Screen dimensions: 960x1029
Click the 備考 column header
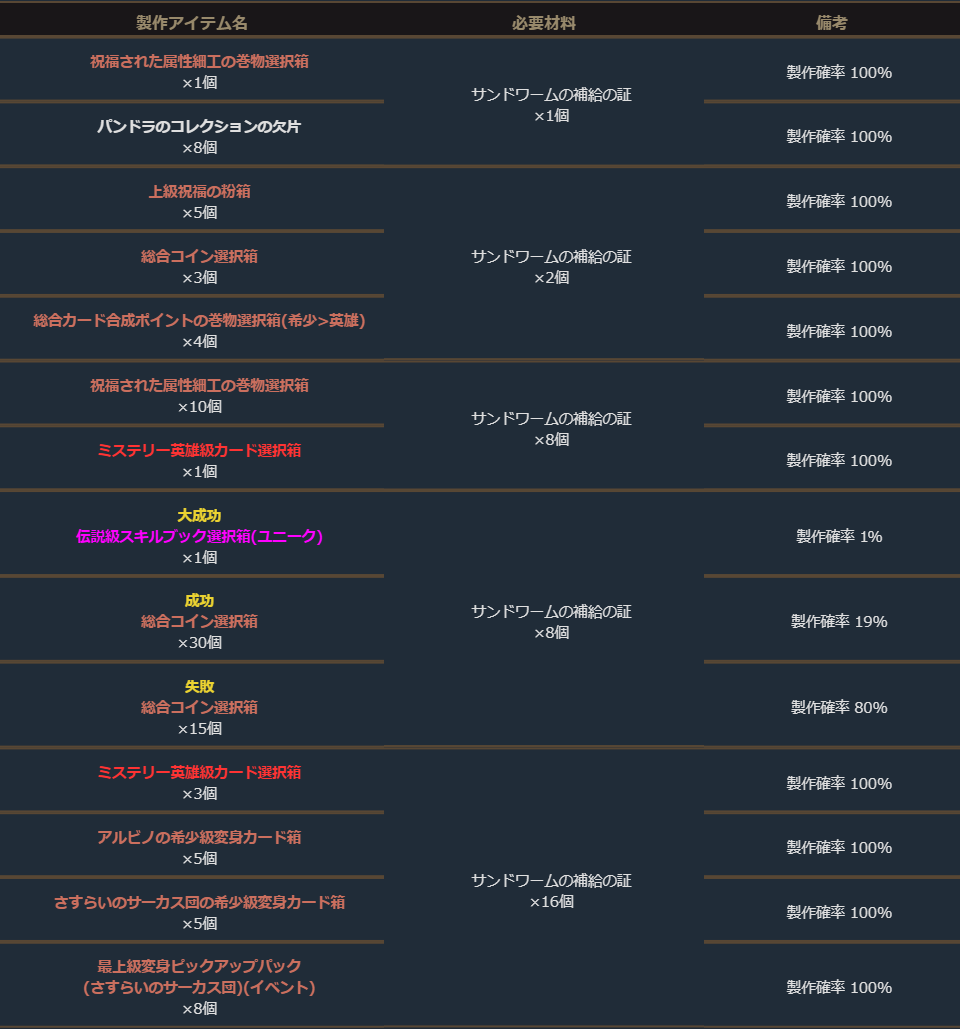[x=832, y=23]
